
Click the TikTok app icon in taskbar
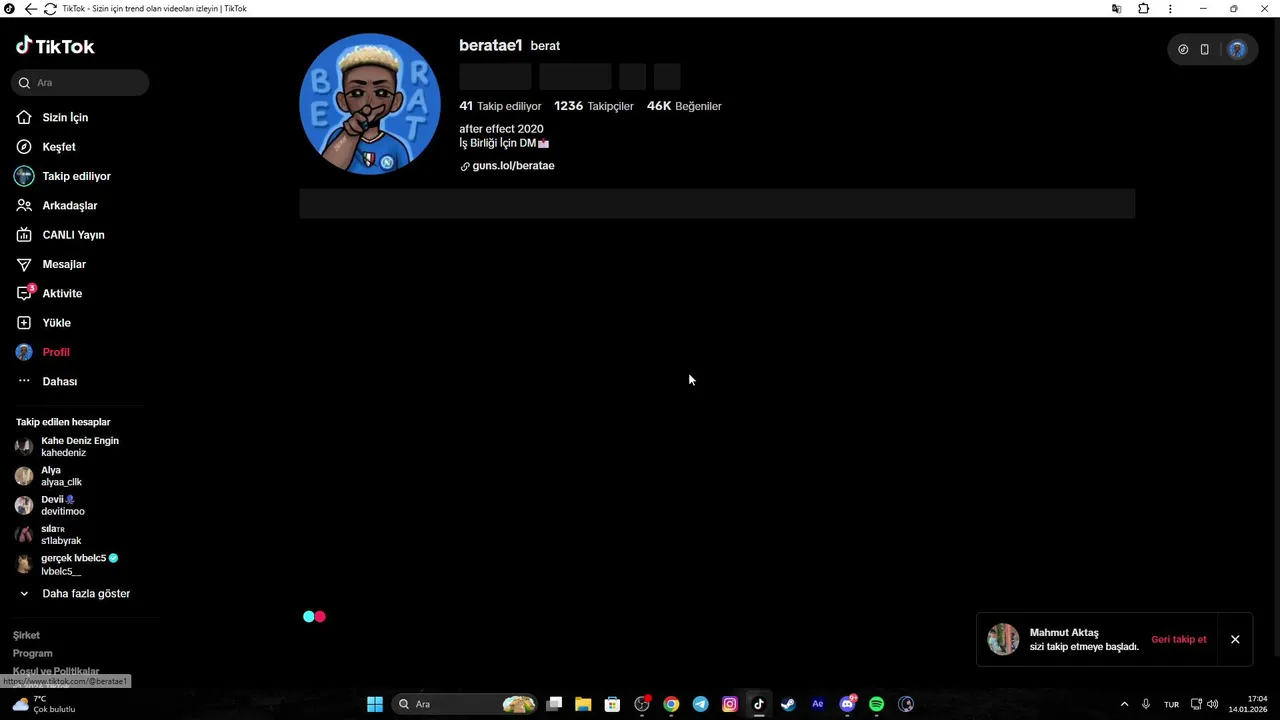pos(759,704)
